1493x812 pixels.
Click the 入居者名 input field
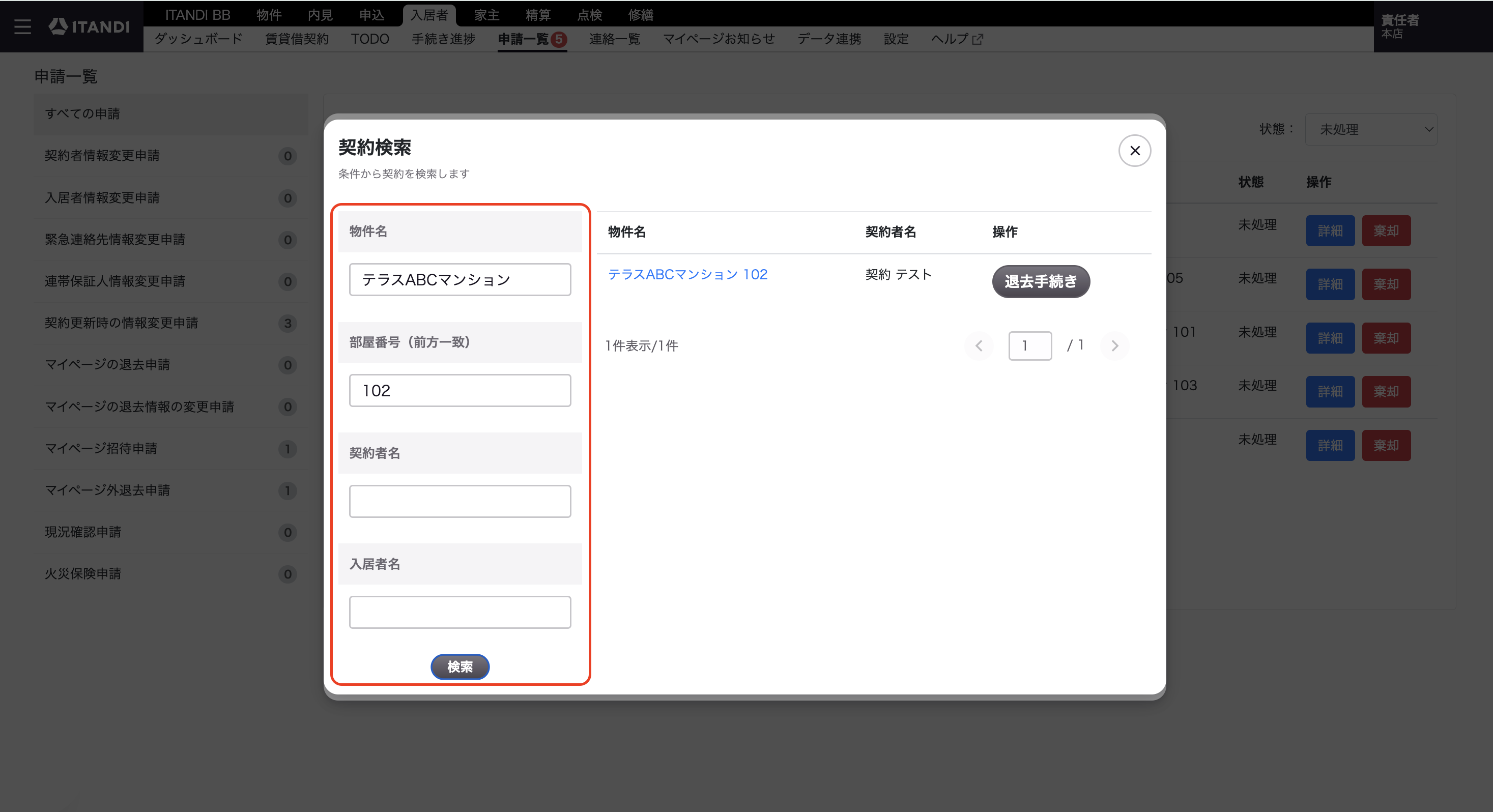pos(460,612)
